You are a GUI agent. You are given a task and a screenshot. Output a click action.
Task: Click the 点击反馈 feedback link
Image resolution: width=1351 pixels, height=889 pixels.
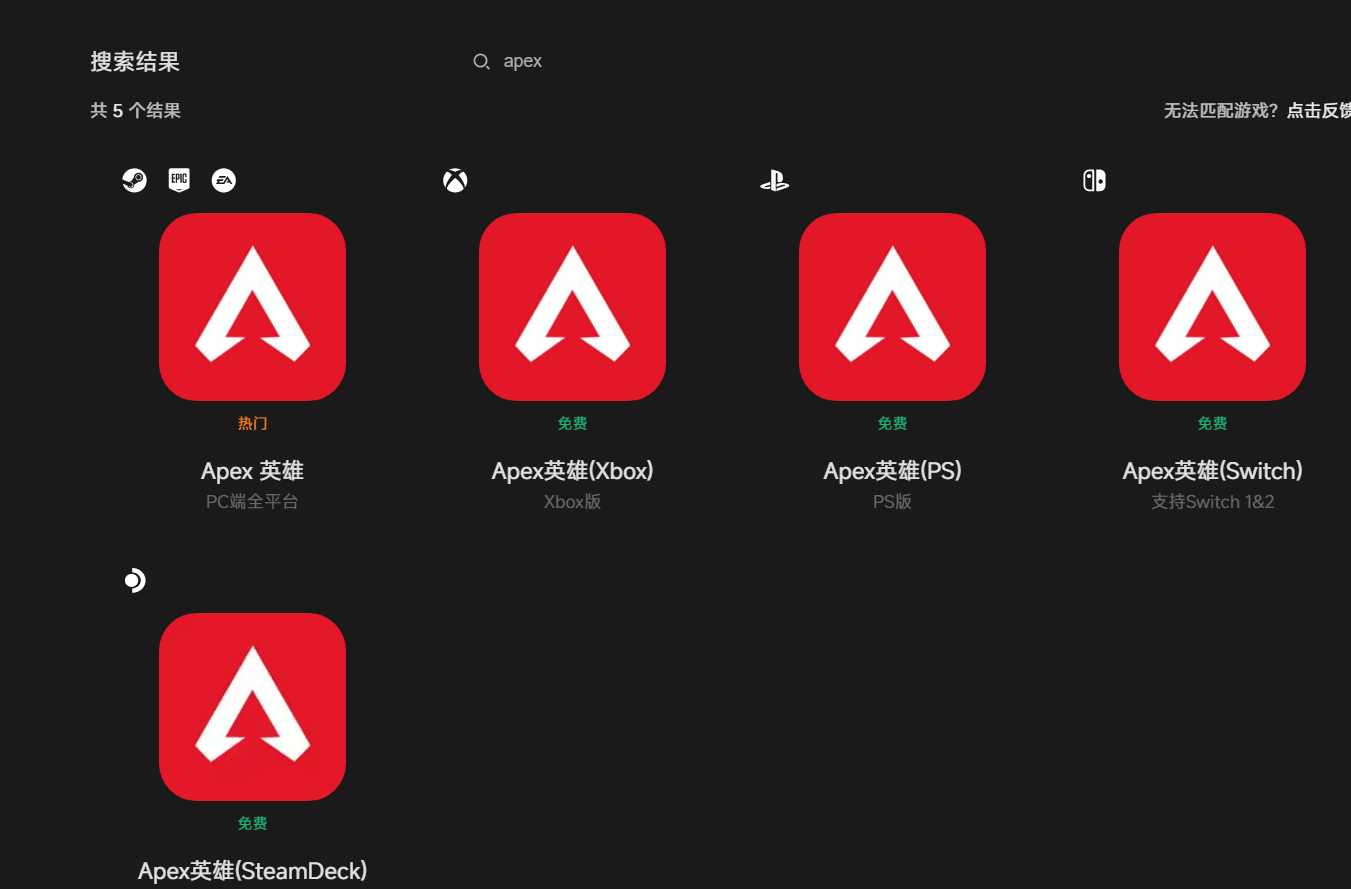pyautogui.click(x=1318, y=111)
